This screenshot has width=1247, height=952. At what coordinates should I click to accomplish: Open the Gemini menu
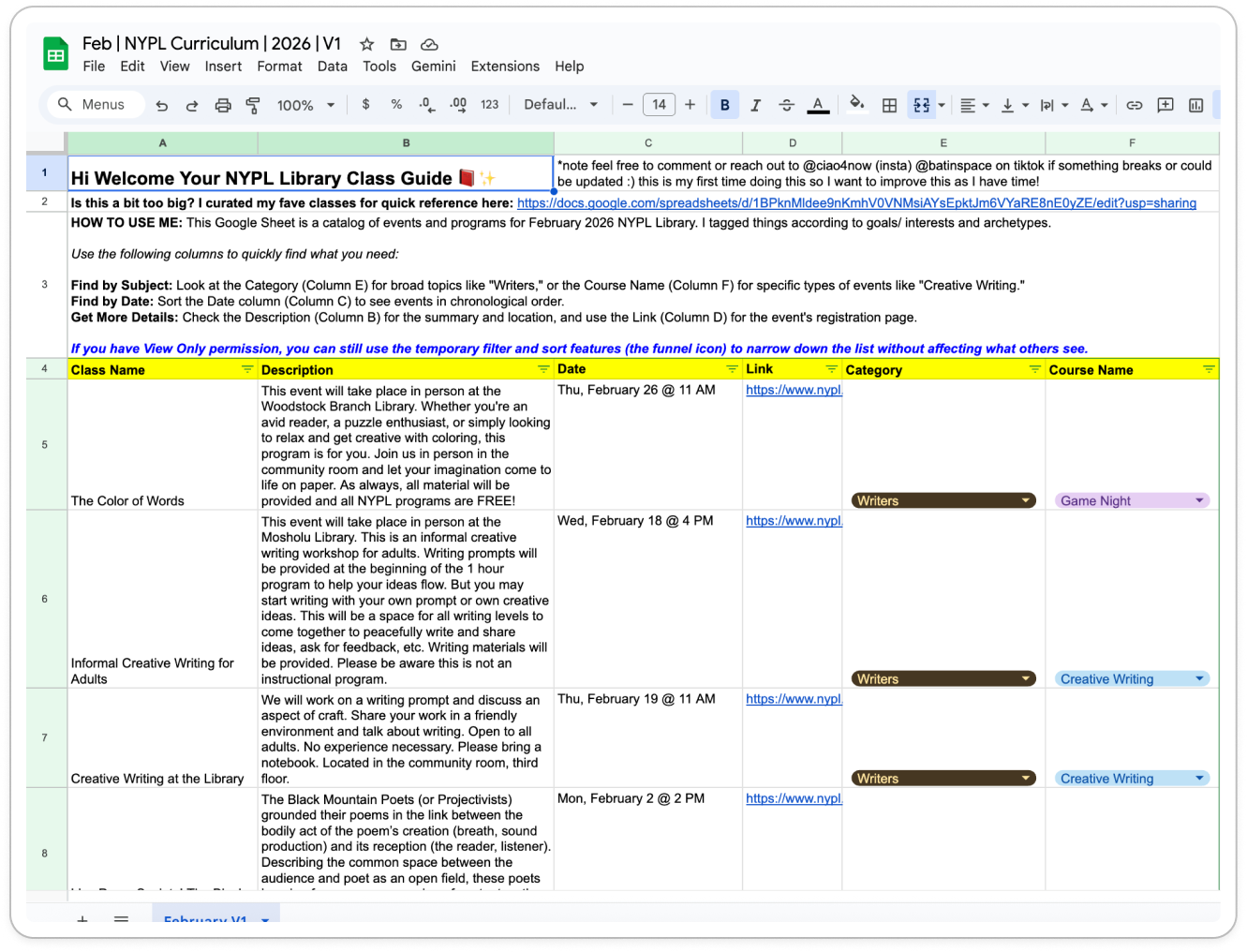[x=434, y=67]
